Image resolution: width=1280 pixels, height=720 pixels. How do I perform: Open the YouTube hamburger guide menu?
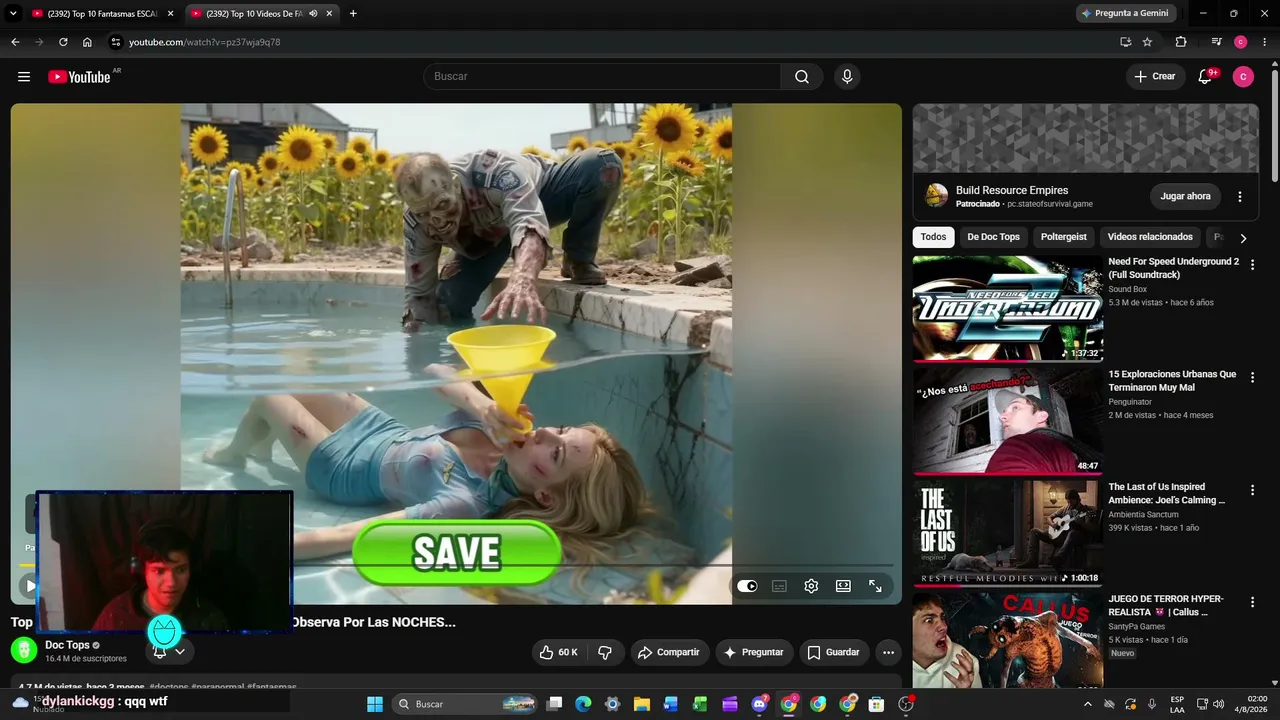click(x=24, y=77)
